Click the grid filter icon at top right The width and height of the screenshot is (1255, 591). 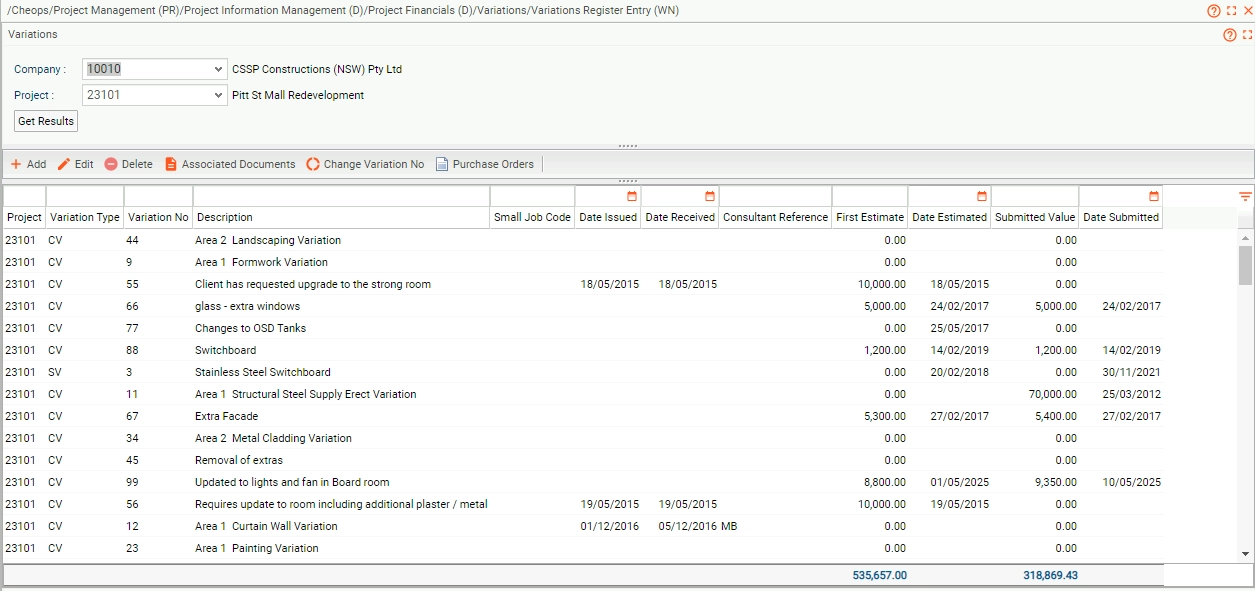pos(1245,196)
